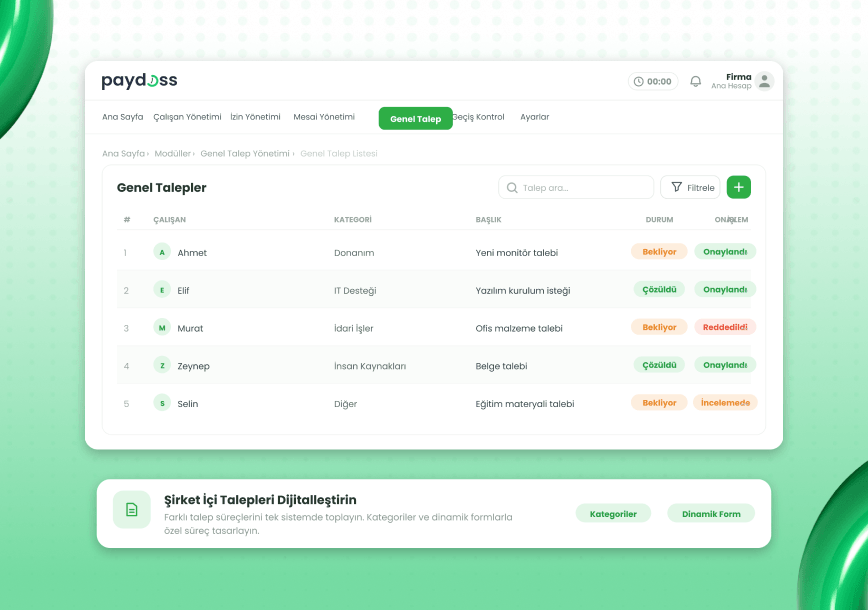The image size is (868, 610).
Task: Click İdari İşler category cell
Action: pos(353,328)
